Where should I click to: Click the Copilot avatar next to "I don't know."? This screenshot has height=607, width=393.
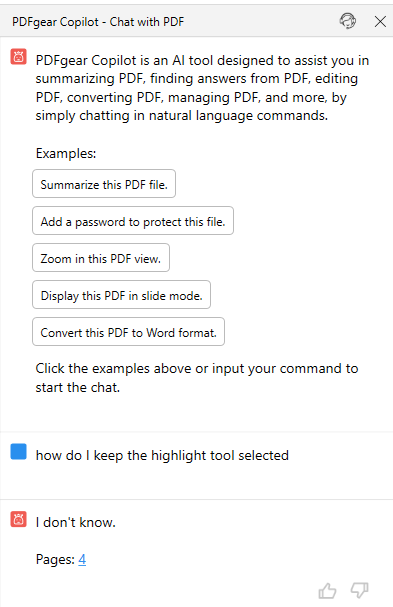[18, 519]
